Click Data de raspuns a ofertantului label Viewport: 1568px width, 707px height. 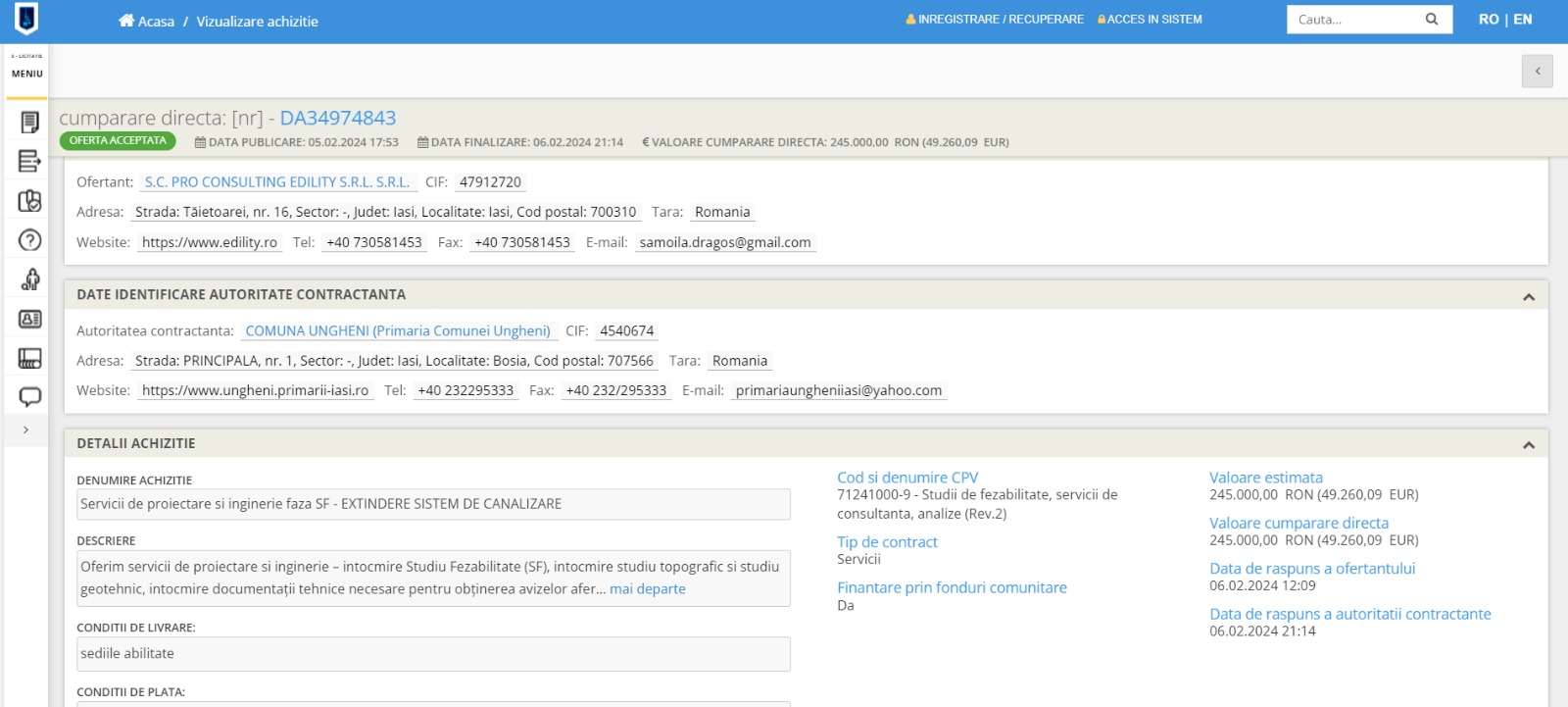click(x=1312, y=568)
